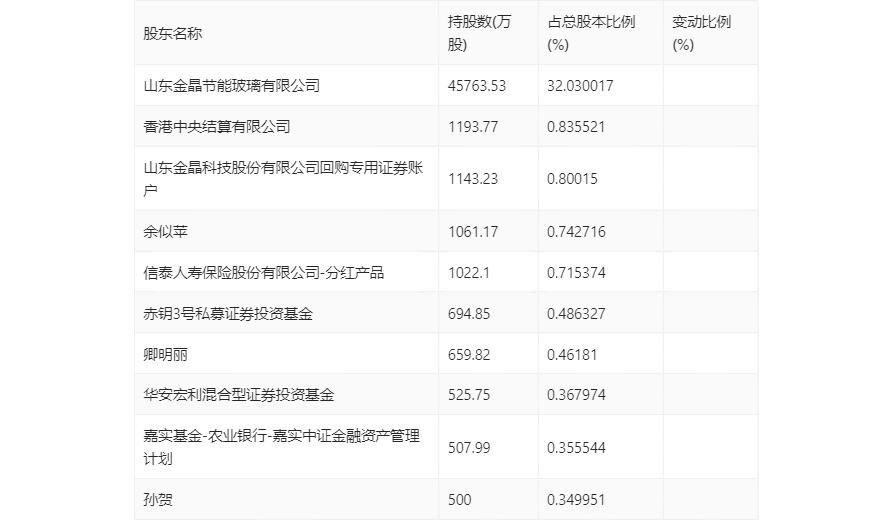Click the percentage 32.030017
Viewport: 893px width, 520px height.
point(580,86)
